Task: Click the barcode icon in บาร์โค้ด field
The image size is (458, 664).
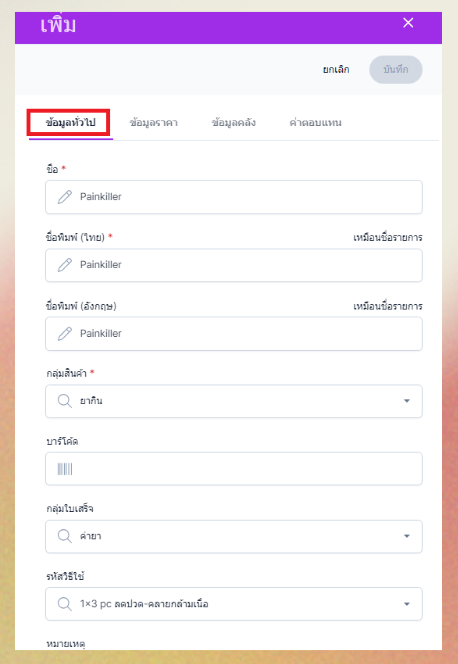Action: (65, 469)
